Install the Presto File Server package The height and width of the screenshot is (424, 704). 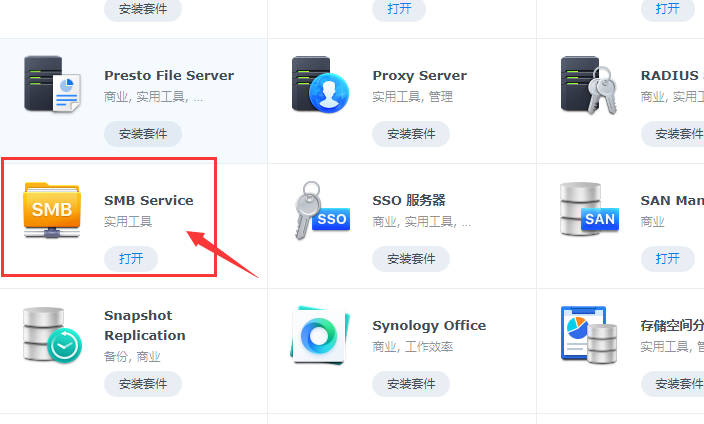tap(143, 134)
